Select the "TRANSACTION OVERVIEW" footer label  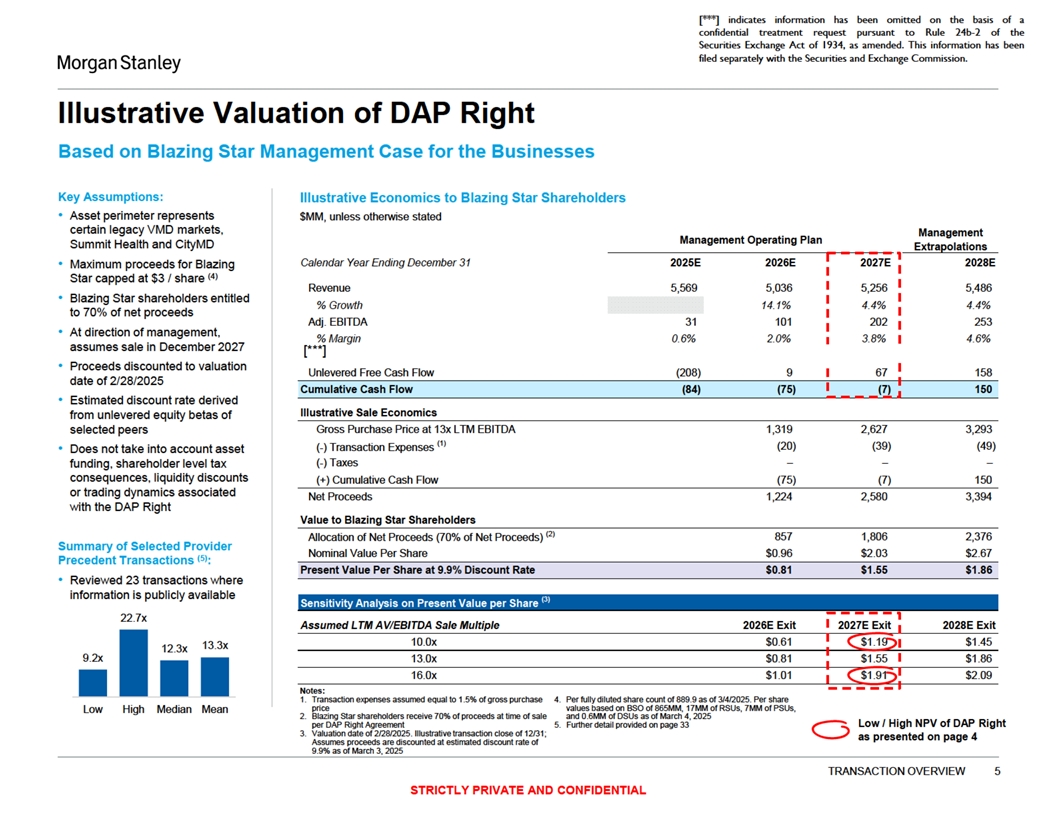[x=896, y=772]
